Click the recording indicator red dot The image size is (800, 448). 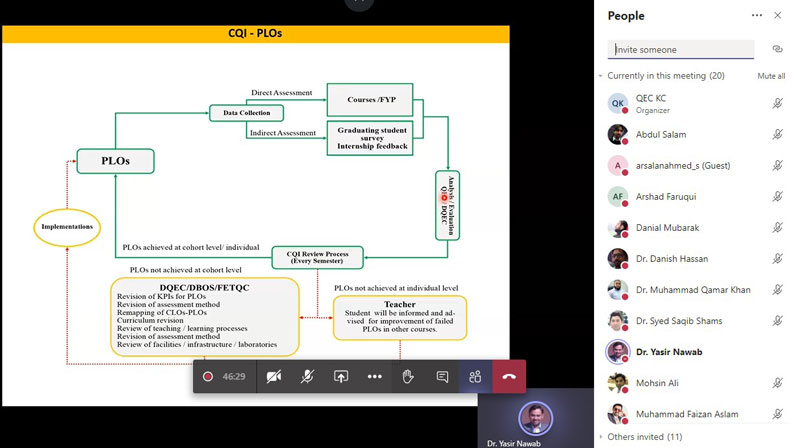[x=208, y=377]
